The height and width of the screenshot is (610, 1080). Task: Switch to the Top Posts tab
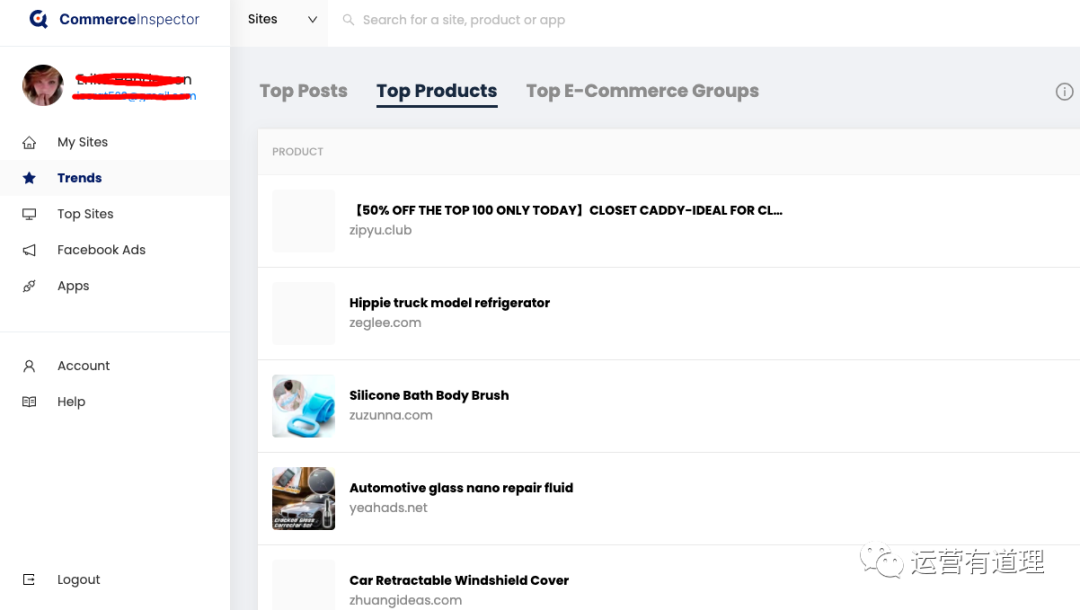point(303,91)
